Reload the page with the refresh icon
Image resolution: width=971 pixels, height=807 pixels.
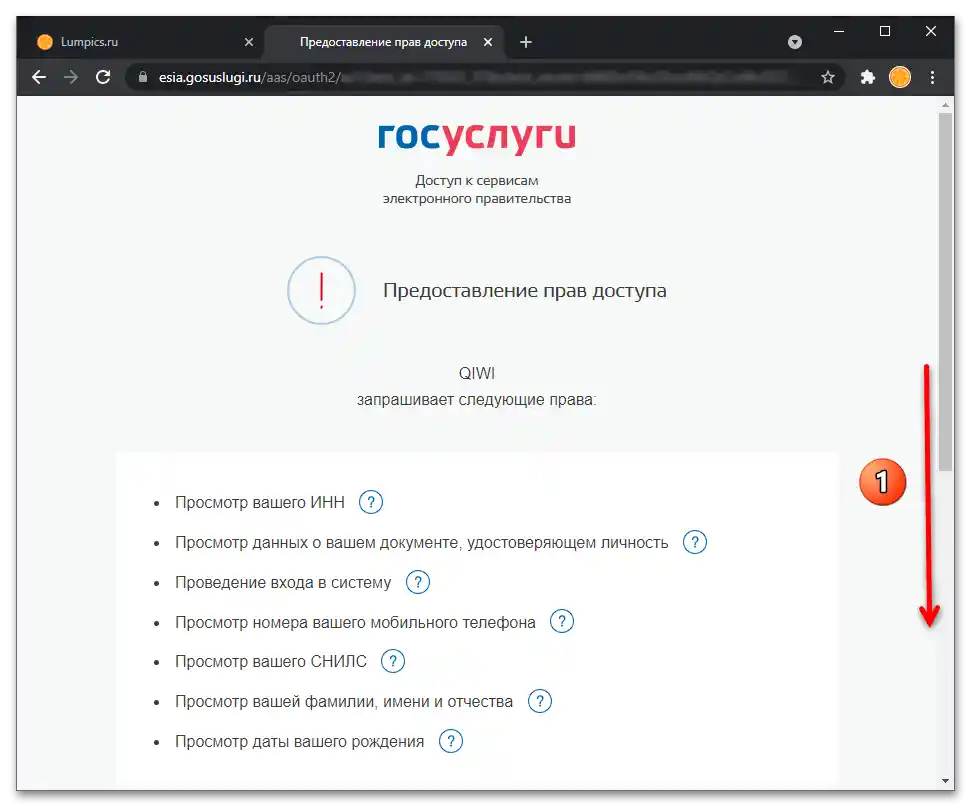pyautogui.click(x=103, y=77)
